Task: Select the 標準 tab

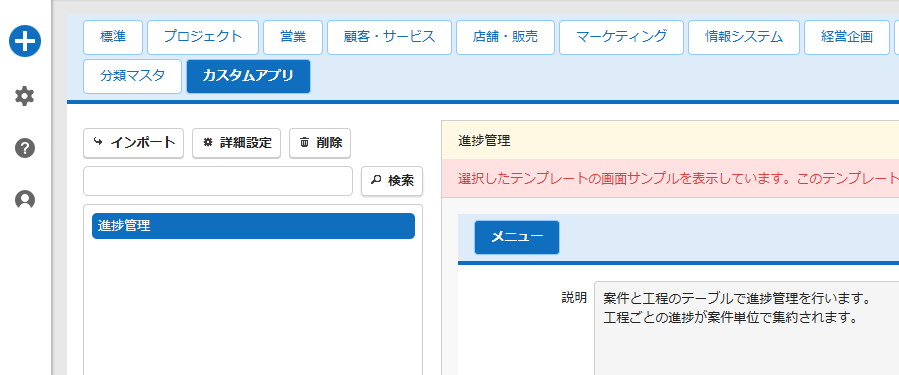Action: [x=113, y=37]
